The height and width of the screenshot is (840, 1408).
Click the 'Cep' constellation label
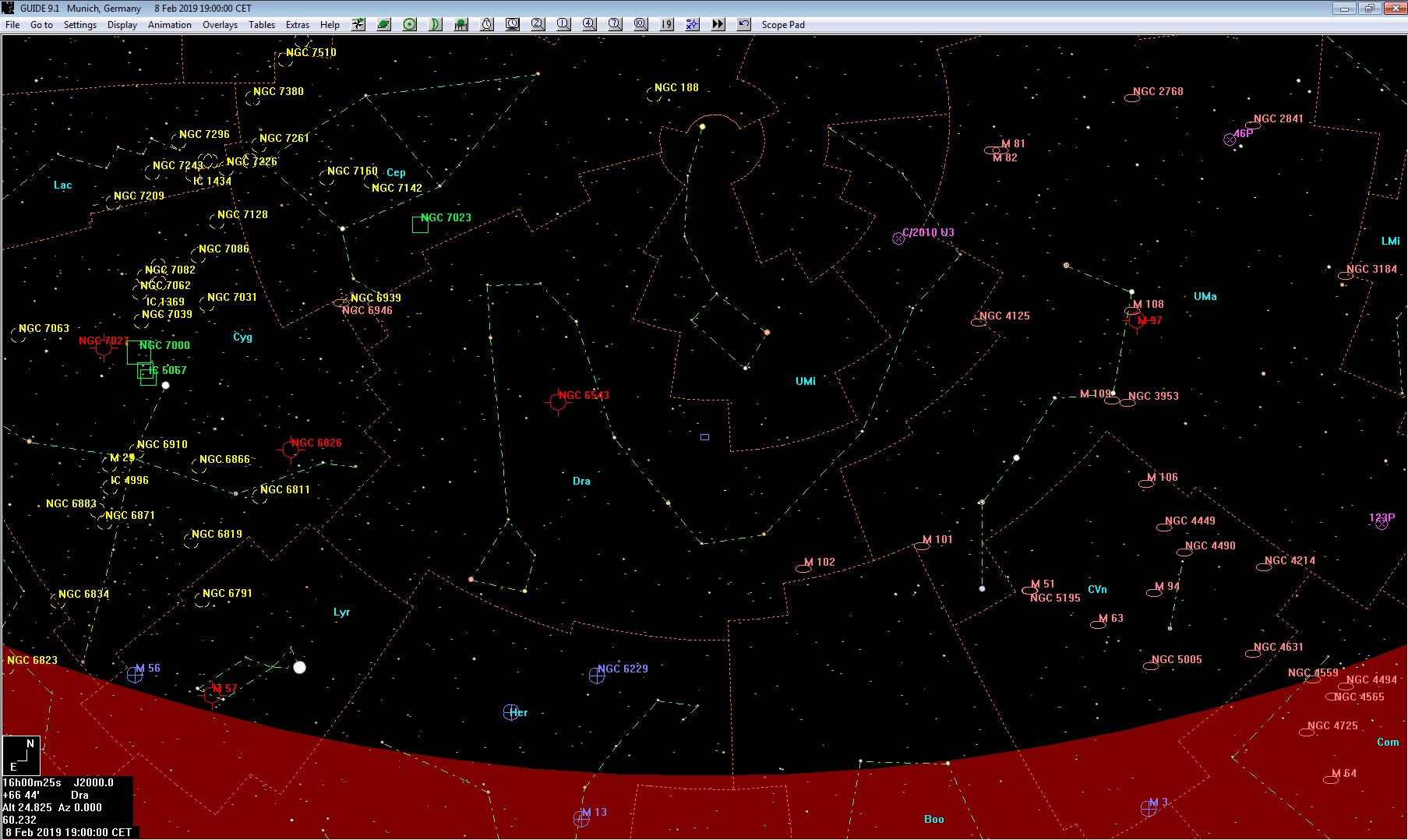pos(396,172)
